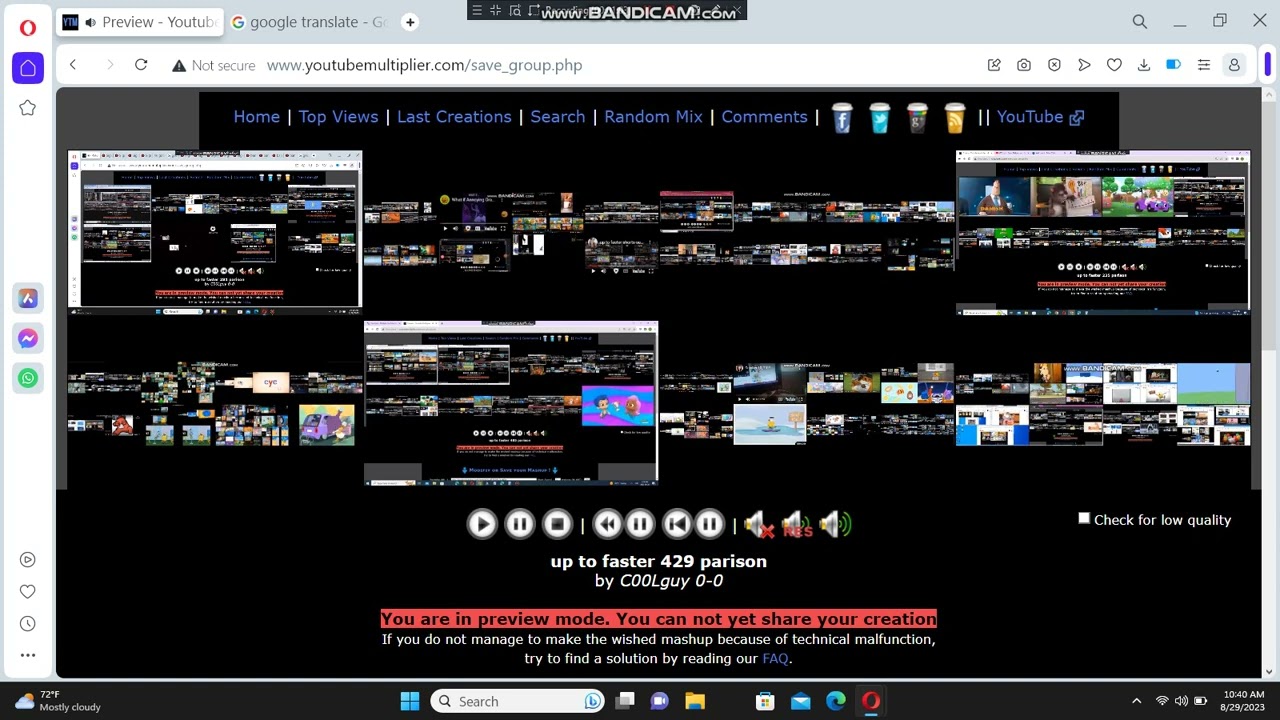
Task: Open Opera Easy Setup sliders icon
Action: [x=1204, y=65]
